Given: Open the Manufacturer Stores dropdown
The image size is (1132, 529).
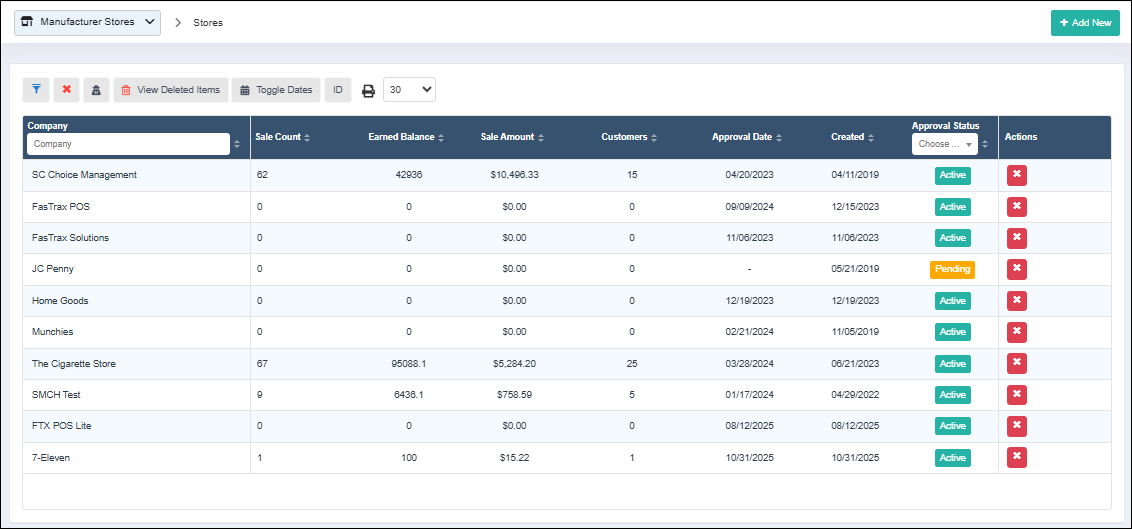Looking at the screenshot, I should (87, 22).
